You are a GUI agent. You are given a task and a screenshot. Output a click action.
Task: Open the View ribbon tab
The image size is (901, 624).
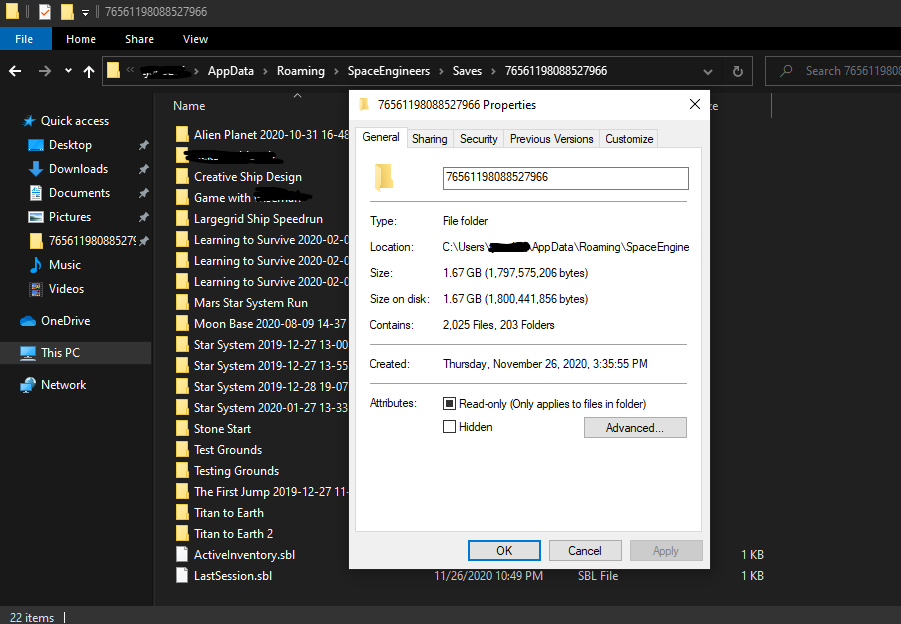pos(195,39)
